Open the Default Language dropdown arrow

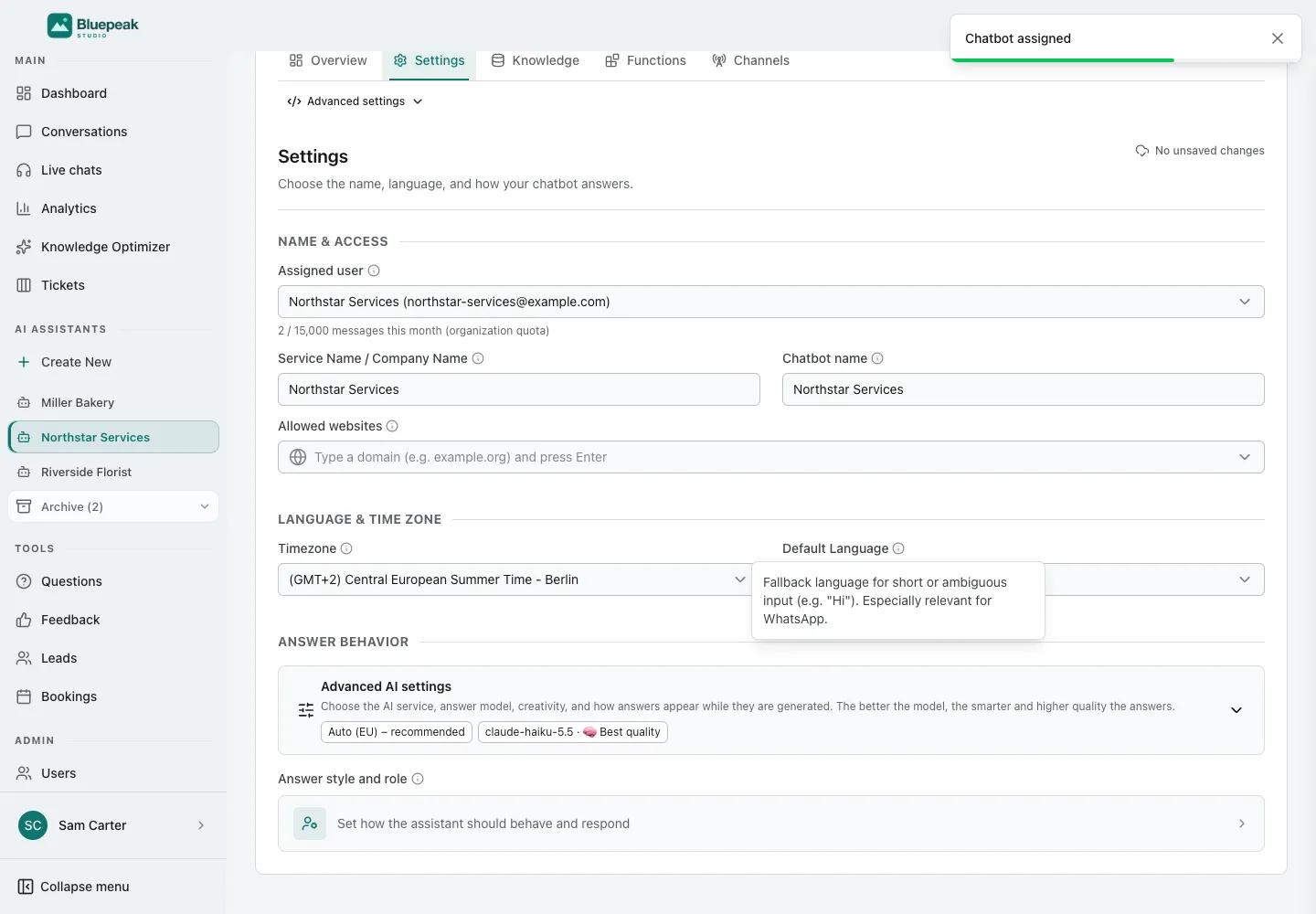(x=1245, y=579)
